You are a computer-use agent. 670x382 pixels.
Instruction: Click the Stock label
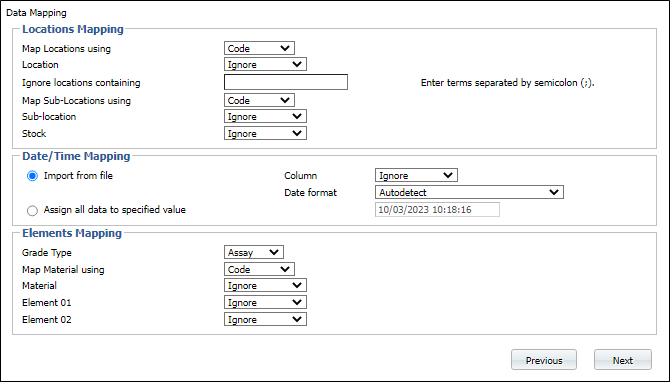click(x=34, y=133)
